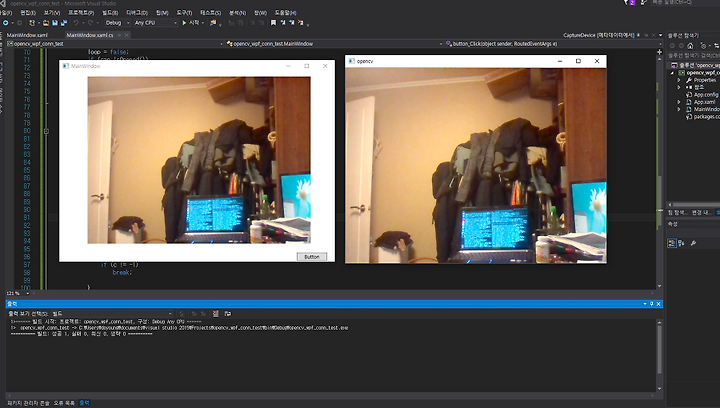Image resolution: width=720 pixels, height=408 pixels.
Task: Open the View menu
Action: coord(52,12)
